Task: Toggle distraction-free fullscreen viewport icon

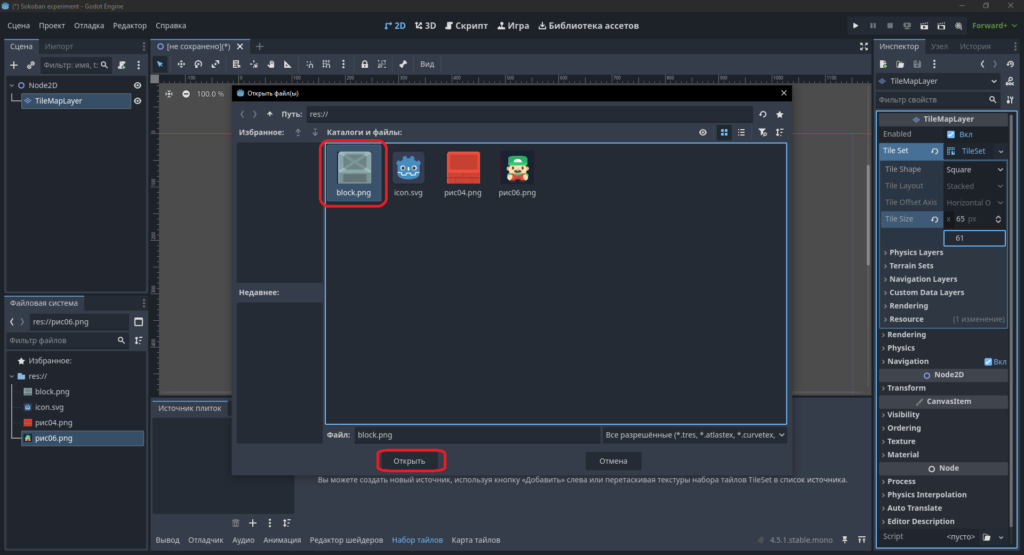Action: (x=863, y=46)
